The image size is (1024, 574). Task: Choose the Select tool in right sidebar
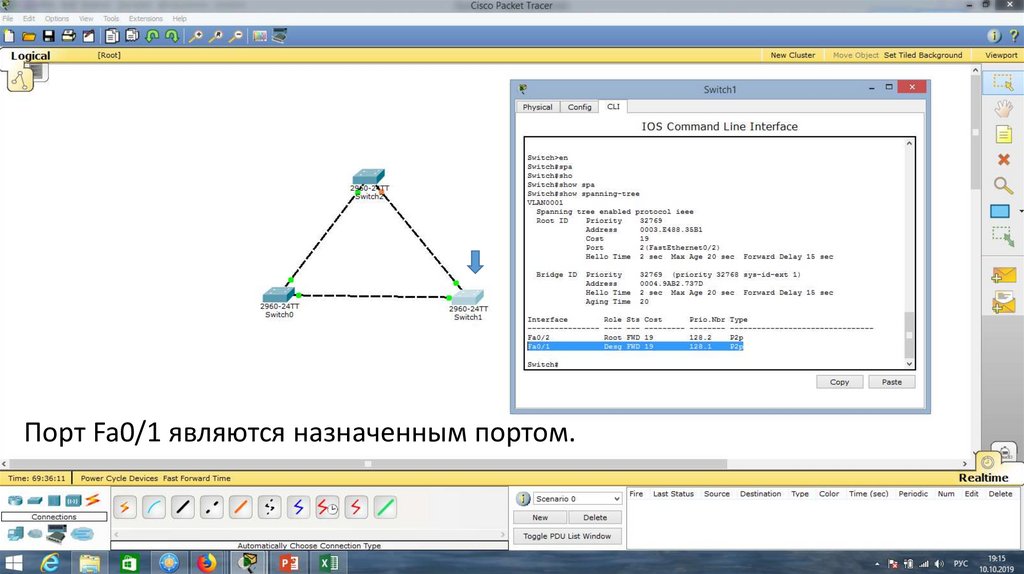coord(1003,83)
